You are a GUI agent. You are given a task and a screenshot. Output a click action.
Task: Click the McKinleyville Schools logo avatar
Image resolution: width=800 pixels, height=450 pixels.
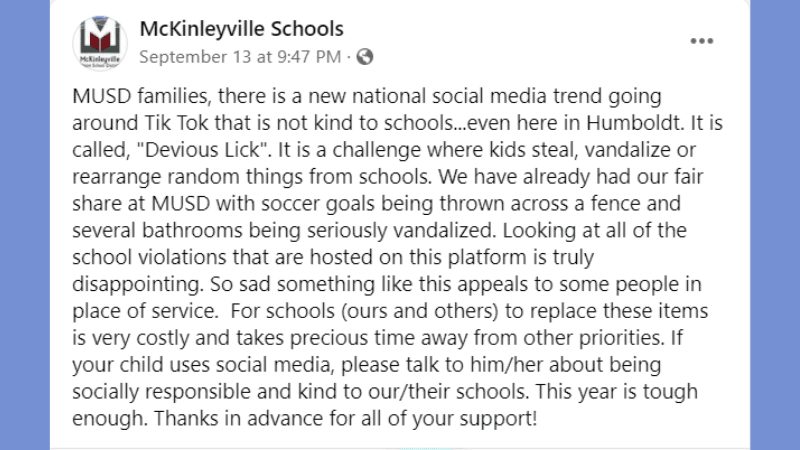coord(99,43)
